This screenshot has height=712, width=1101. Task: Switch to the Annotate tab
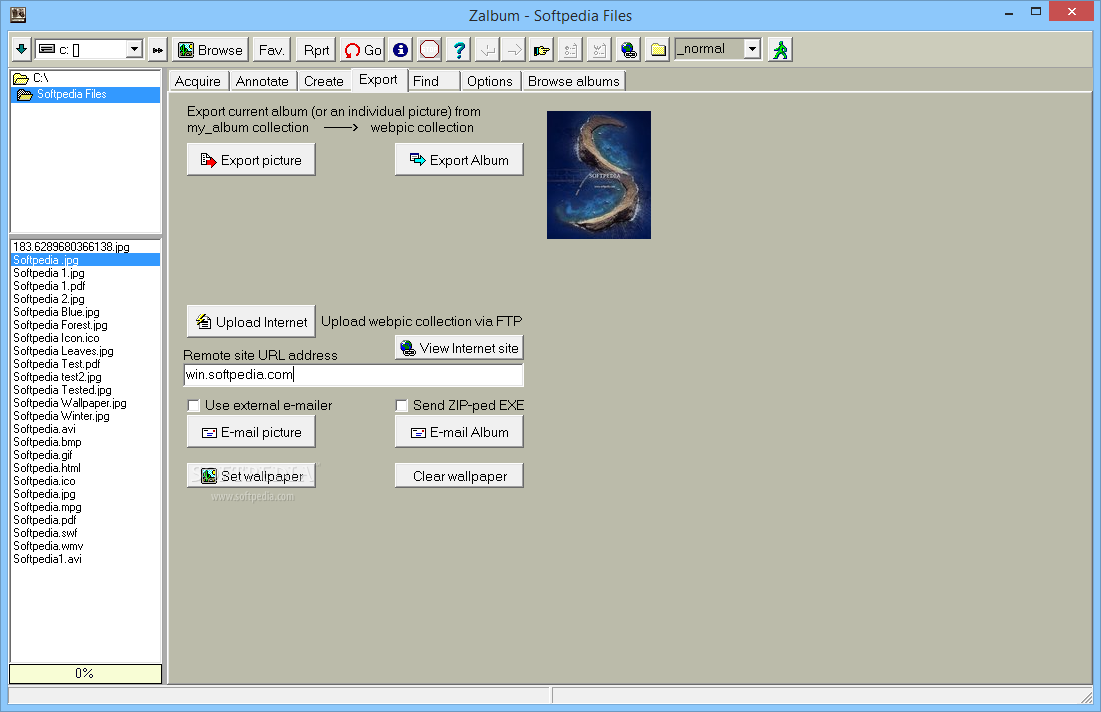tap(262, 81)
